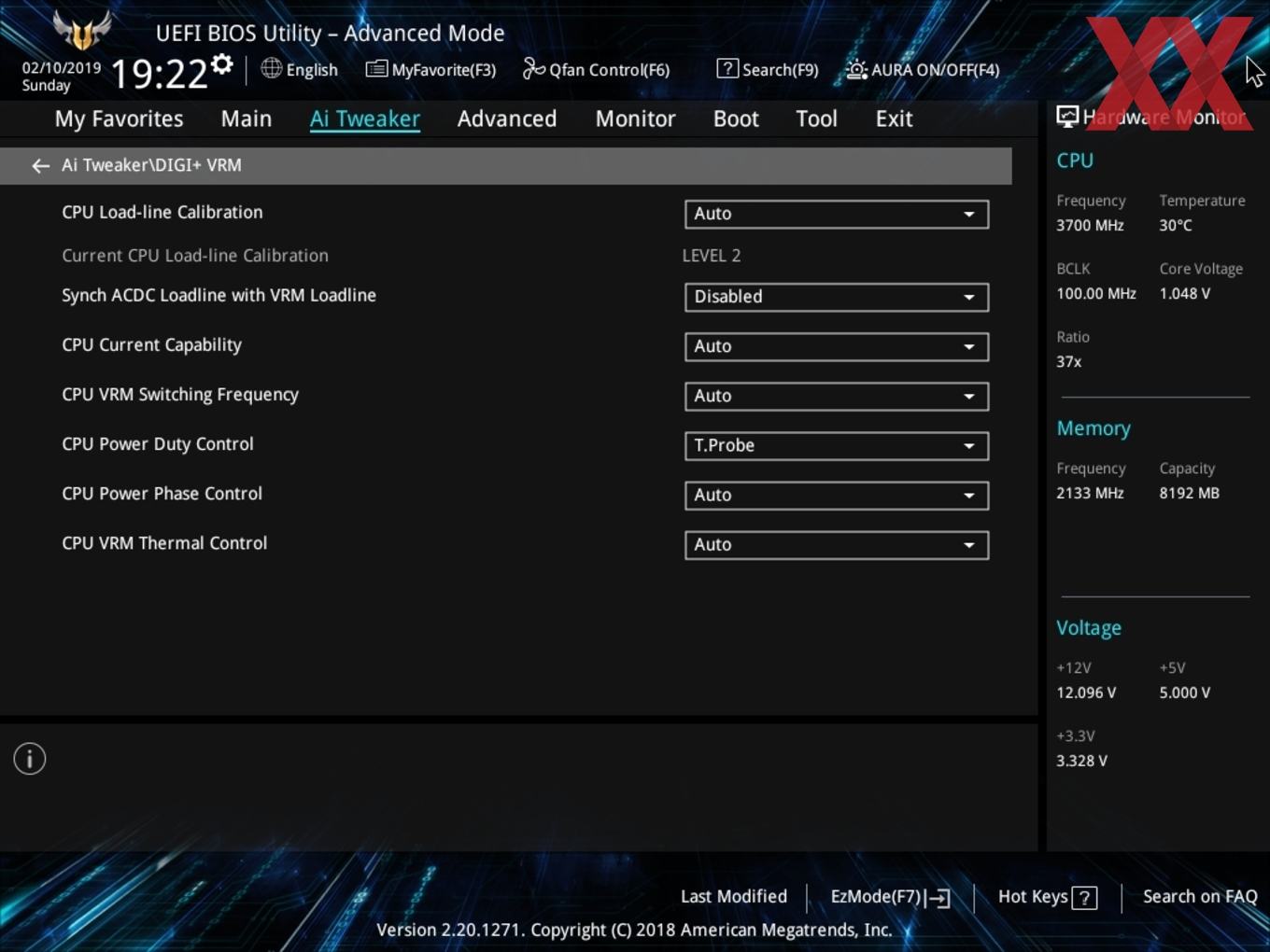Select Synch ACDC Loadline with VRM Loadline label

coord(219,295)
